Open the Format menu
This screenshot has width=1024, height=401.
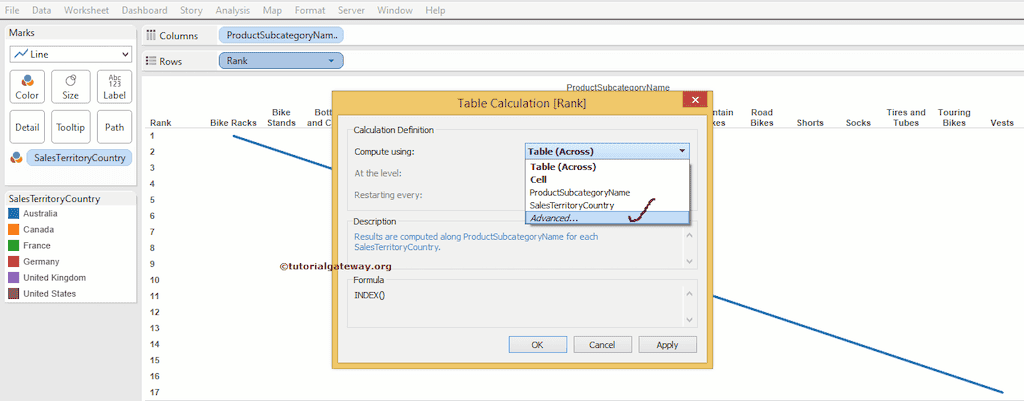pos(310,10)
